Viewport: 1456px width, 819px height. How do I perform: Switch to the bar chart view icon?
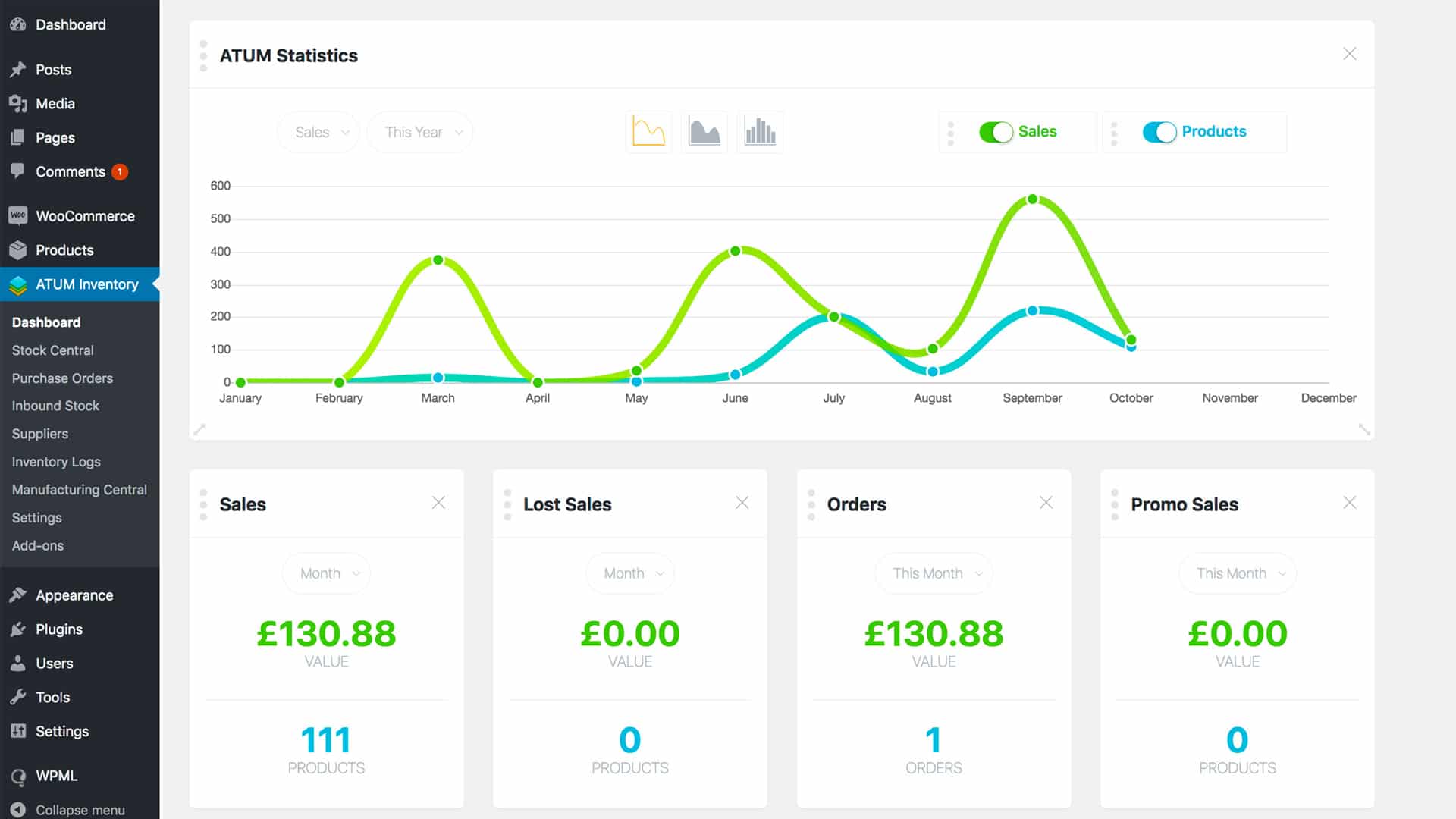(x=760, y=132)
